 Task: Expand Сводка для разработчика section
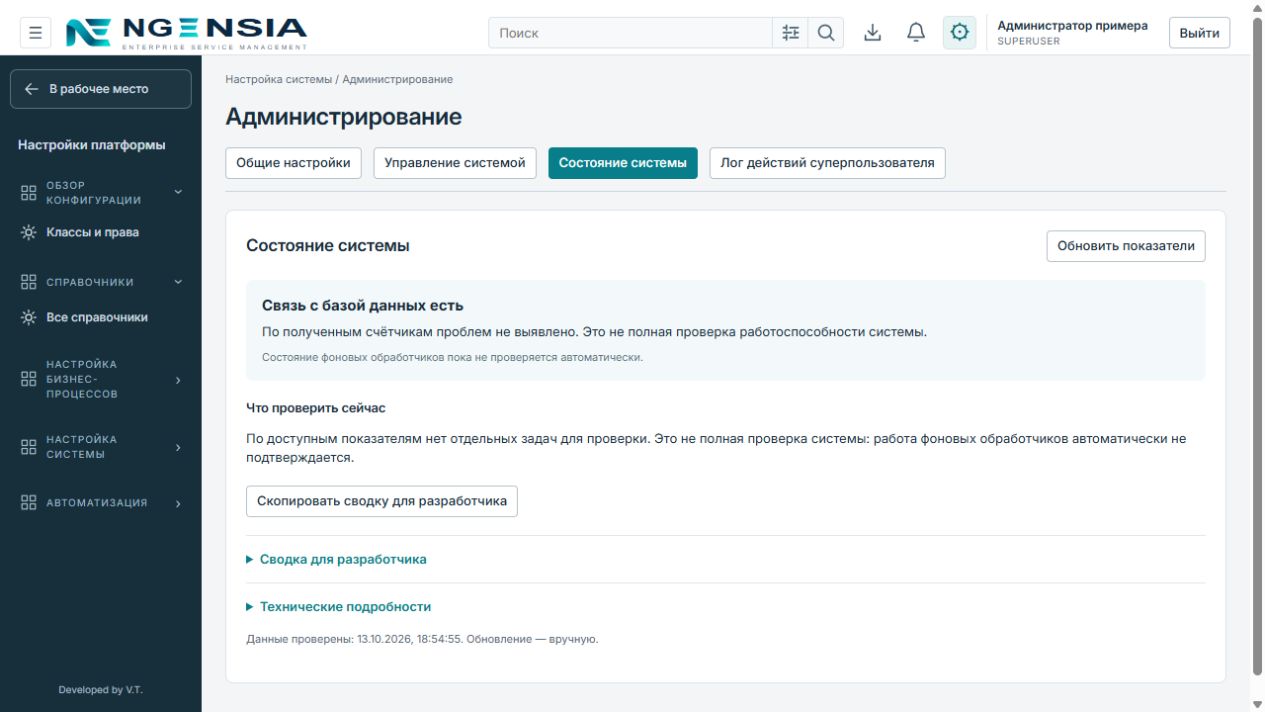click(336, 559)
